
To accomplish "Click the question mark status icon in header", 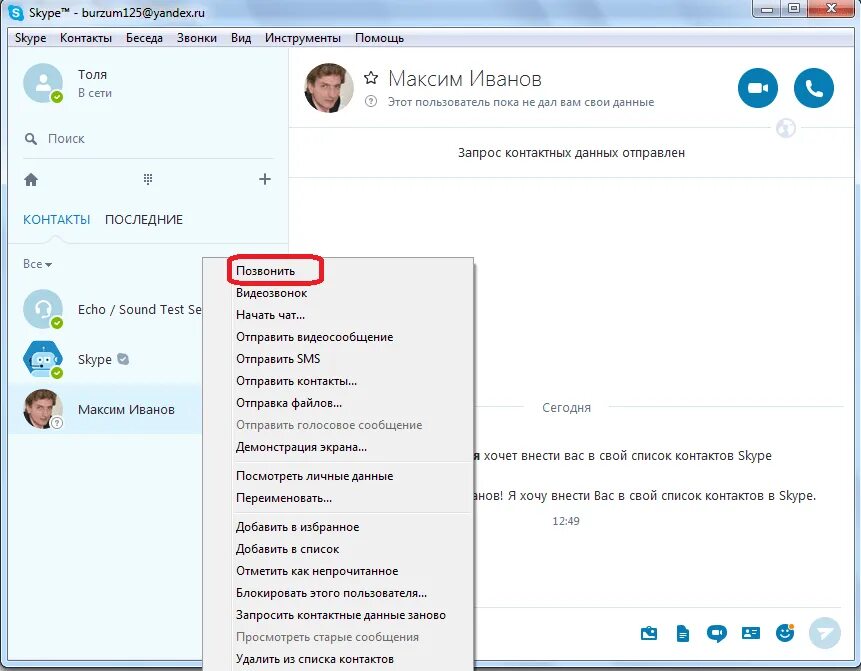I will click(371, 102).
